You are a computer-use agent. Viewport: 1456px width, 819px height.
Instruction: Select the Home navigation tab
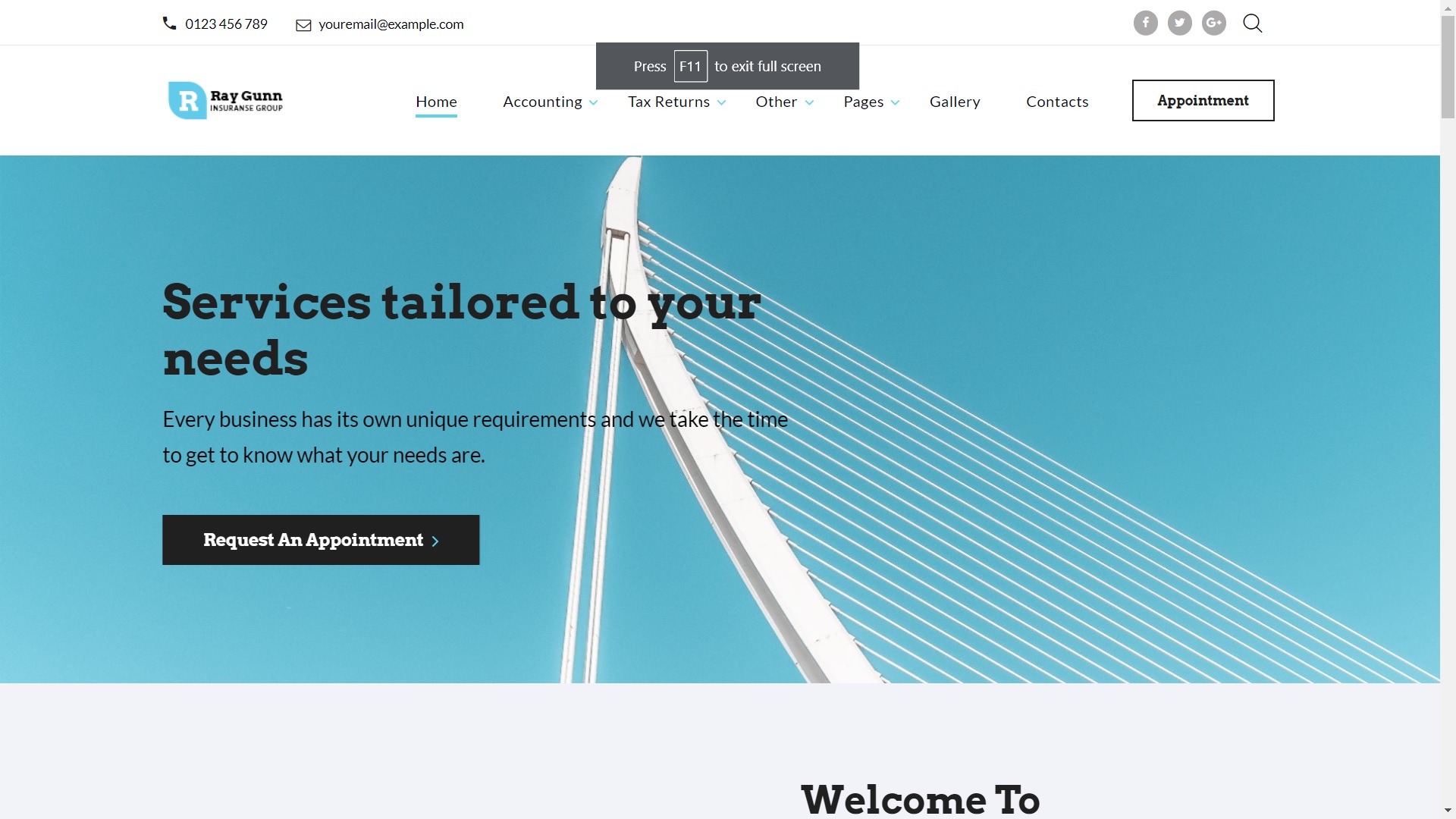[436, 101]
